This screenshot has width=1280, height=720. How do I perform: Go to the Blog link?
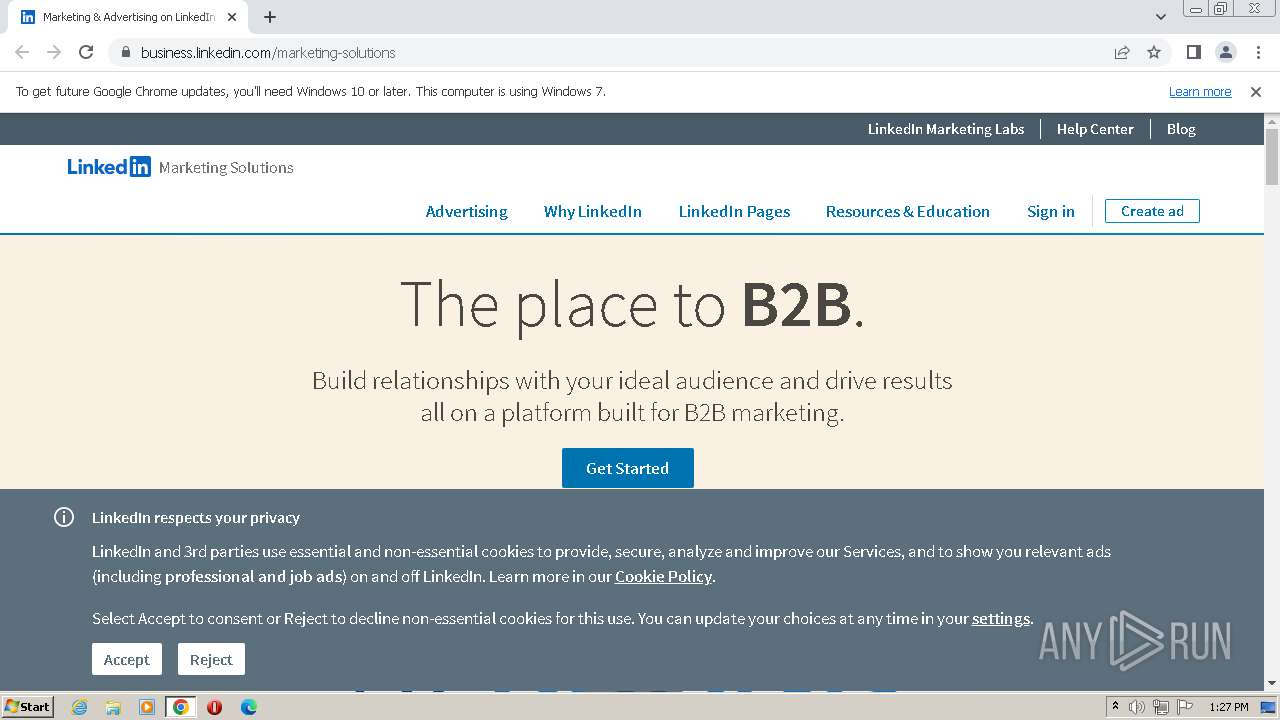point(1181,129)
